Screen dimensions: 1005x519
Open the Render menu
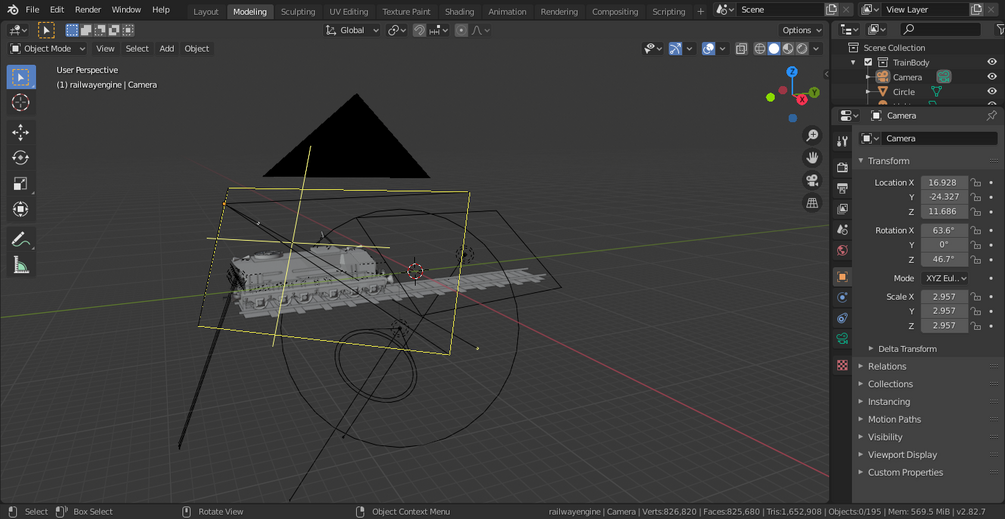(x=88, y=10)
